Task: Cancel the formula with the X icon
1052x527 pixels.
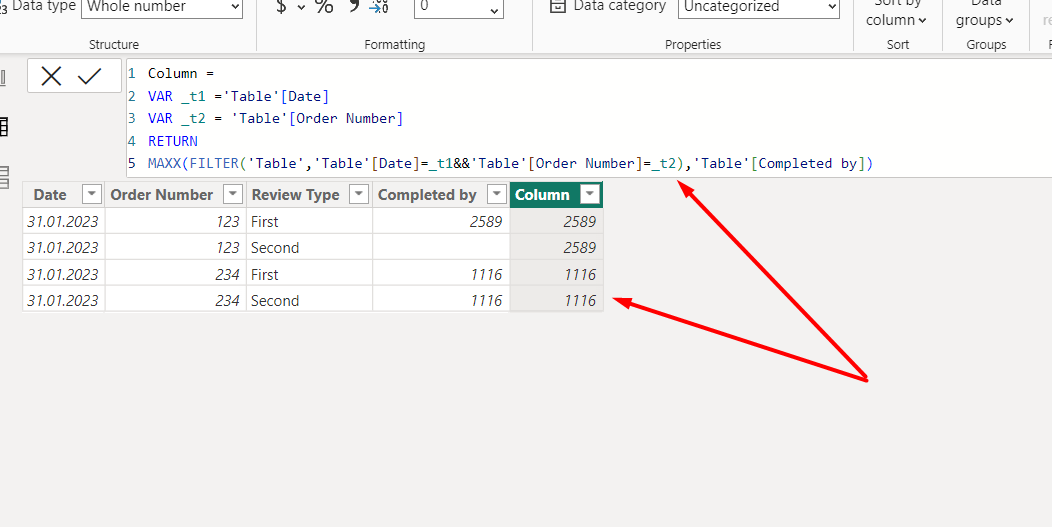Action: pyautogui.click(x=51, y=76)
